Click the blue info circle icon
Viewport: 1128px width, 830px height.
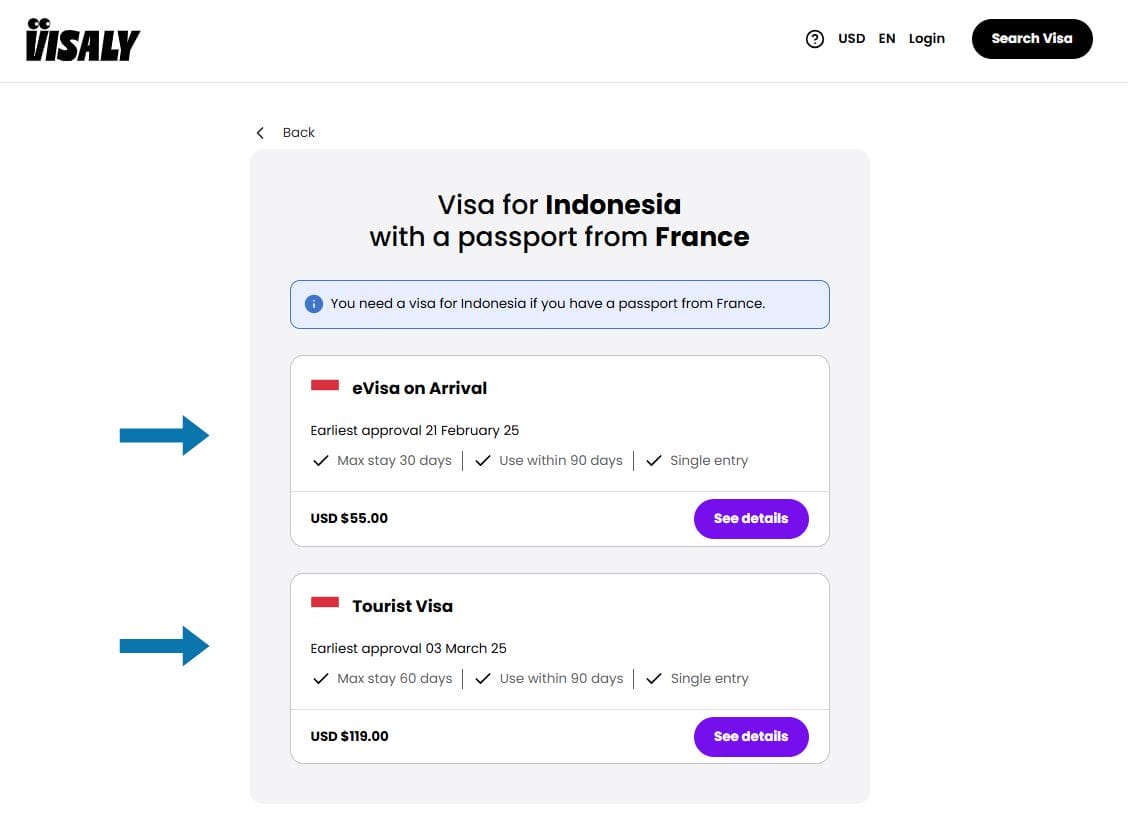[314, 303]
